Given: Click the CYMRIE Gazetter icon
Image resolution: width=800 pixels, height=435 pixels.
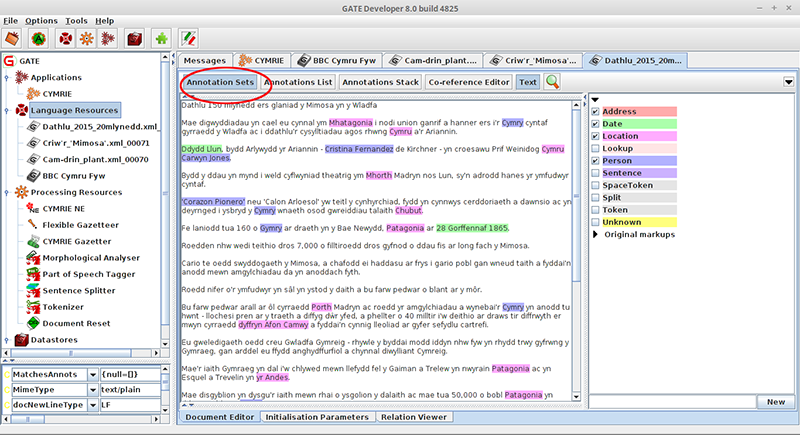Looking at the screenshot, I should (x=33, y=241).
